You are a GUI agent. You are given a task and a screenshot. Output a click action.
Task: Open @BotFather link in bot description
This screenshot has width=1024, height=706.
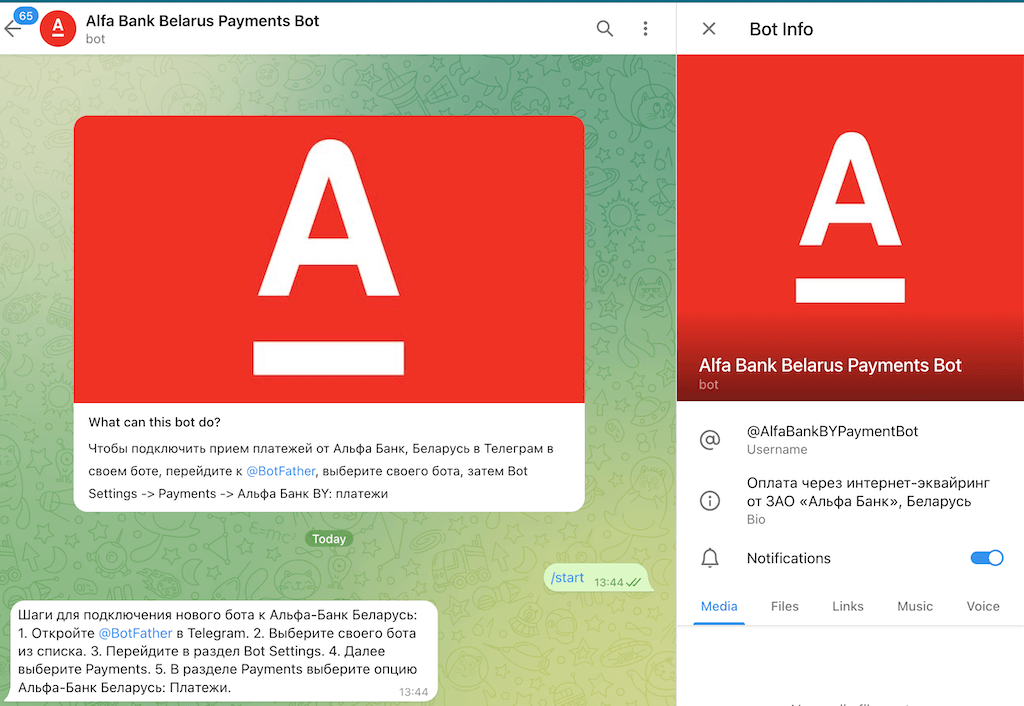click(x=281, y=471)
